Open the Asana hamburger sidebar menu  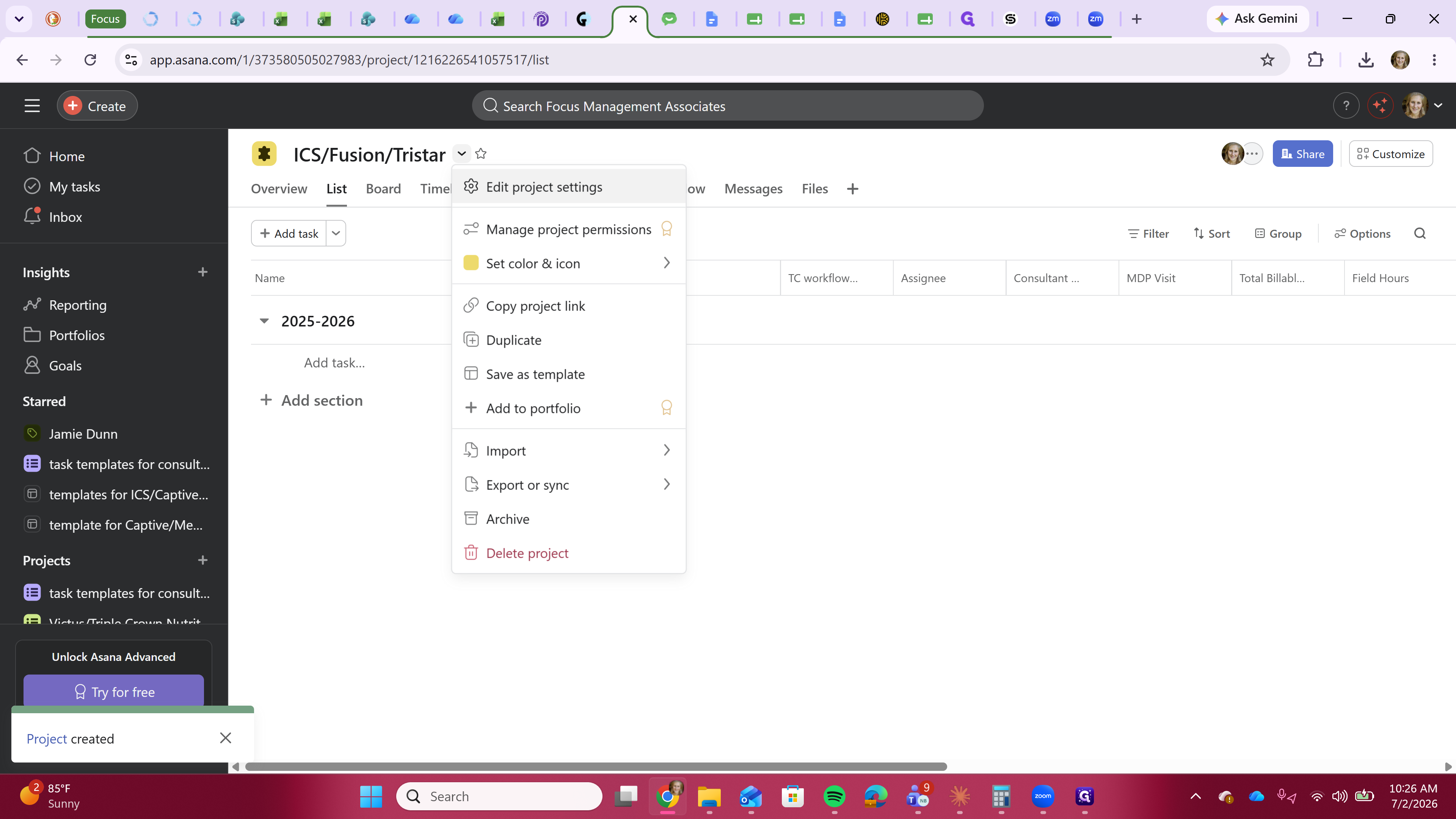click(x=32, y=106)
